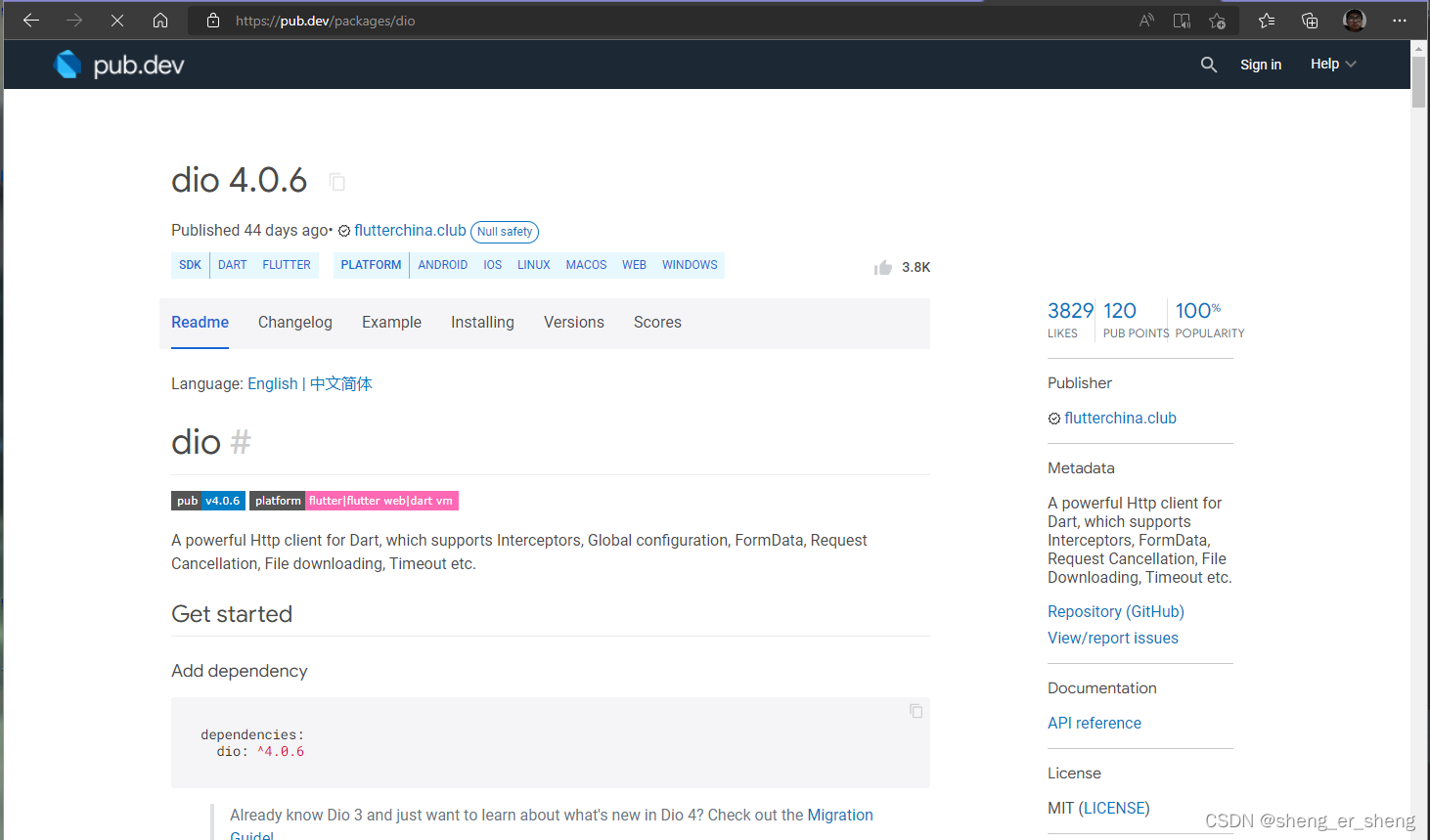The width and height of the screenshot is (1430, 840).
Task: Open the 3829 LIKES score
Action: 1070,320
